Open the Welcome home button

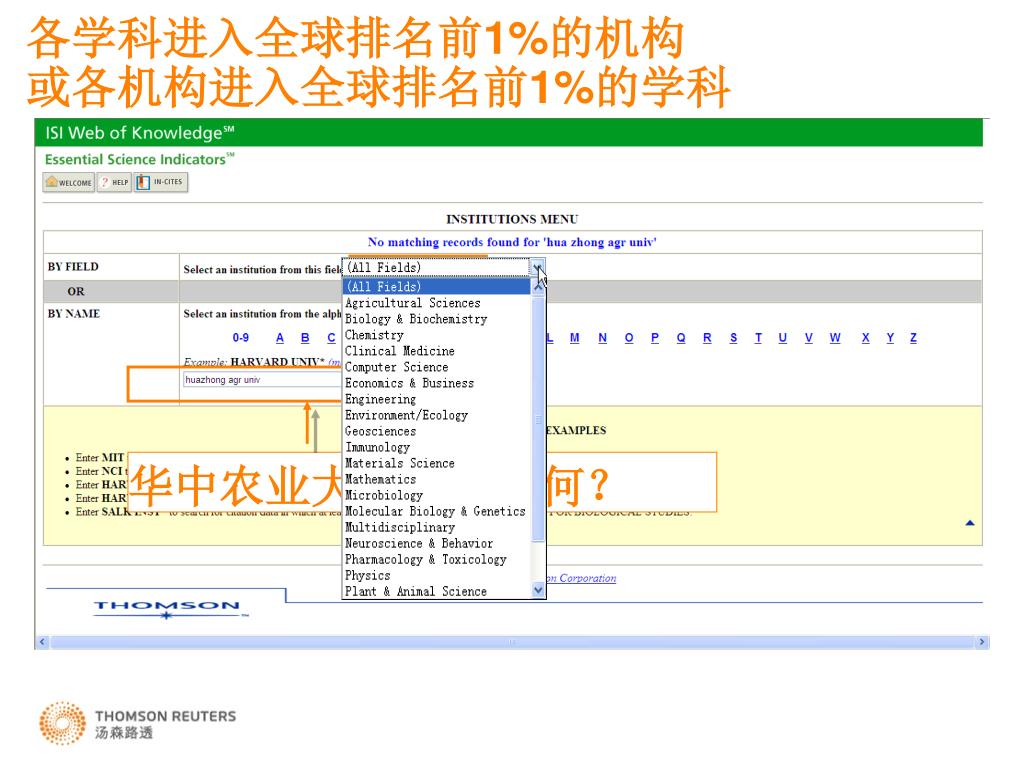69,182
